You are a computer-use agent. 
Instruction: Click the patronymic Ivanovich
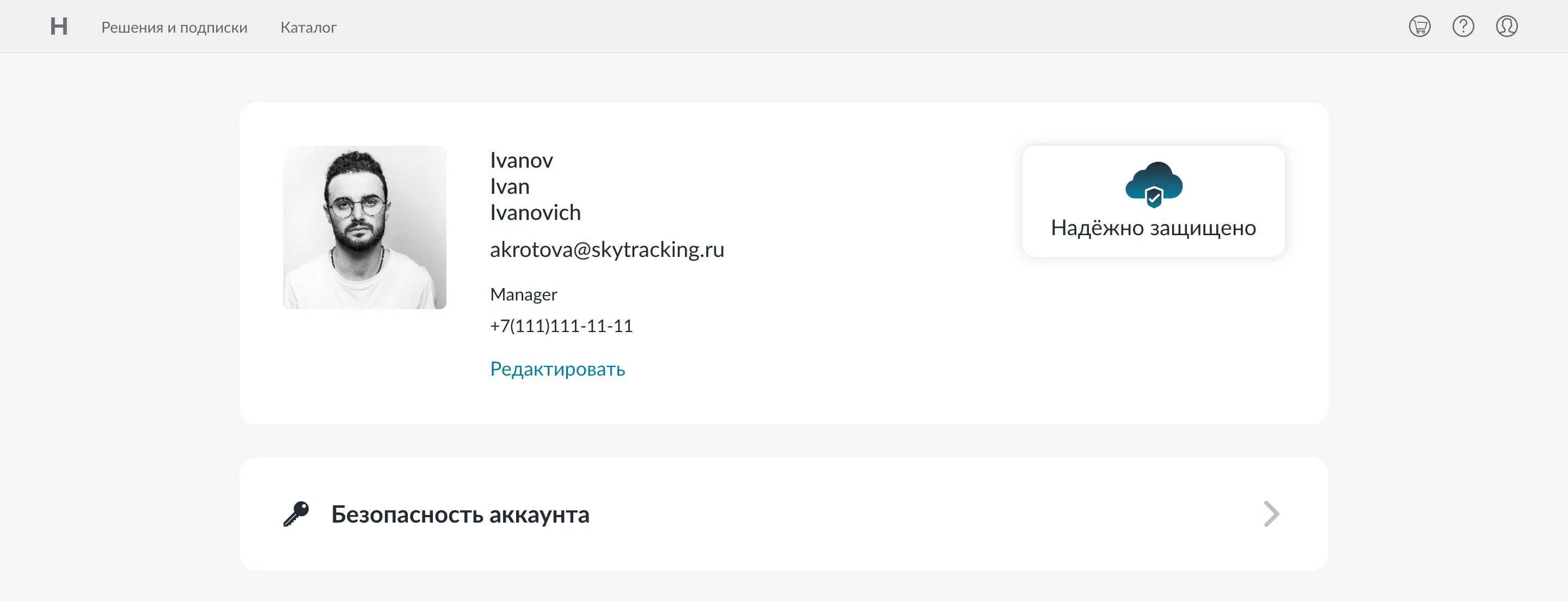click(x=535, y=212)
